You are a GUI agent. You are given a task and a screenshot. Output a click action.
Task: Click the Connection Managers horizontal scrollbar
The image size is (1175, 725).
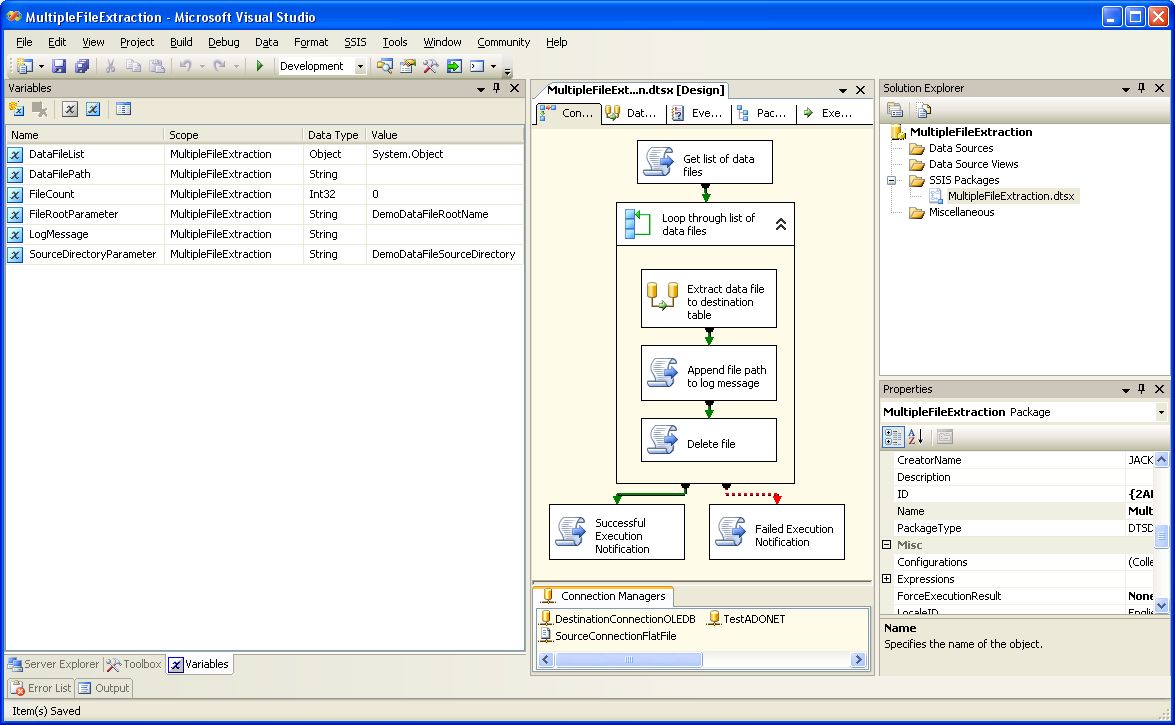[628, 660]
